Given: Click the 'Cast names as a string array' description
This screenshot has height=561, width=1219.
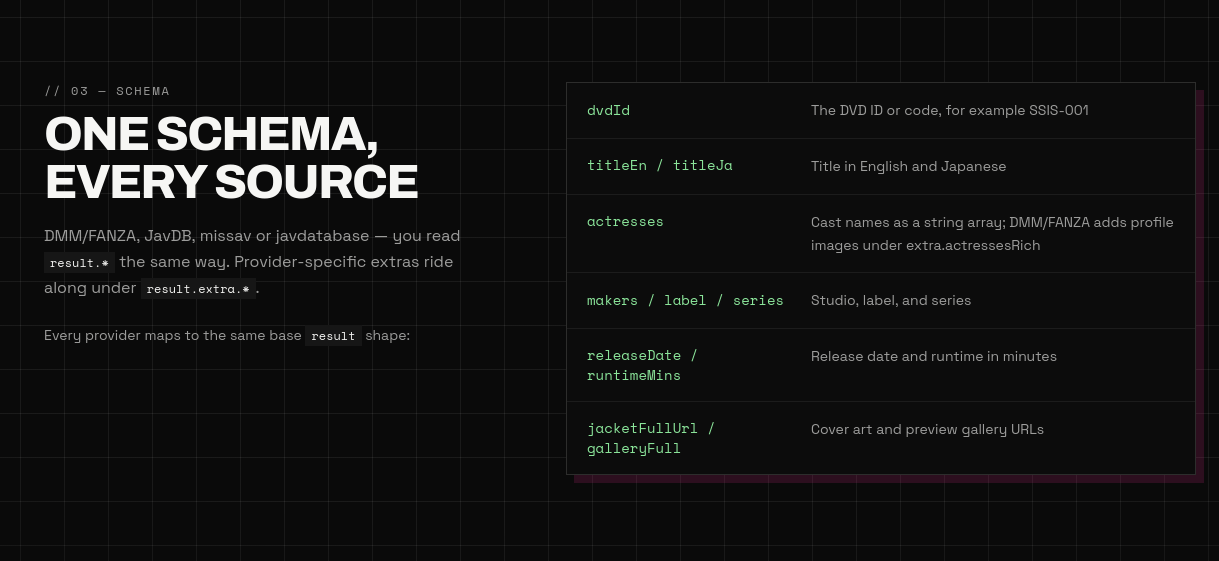Looking at the screenshot, I should pos(992,233).
